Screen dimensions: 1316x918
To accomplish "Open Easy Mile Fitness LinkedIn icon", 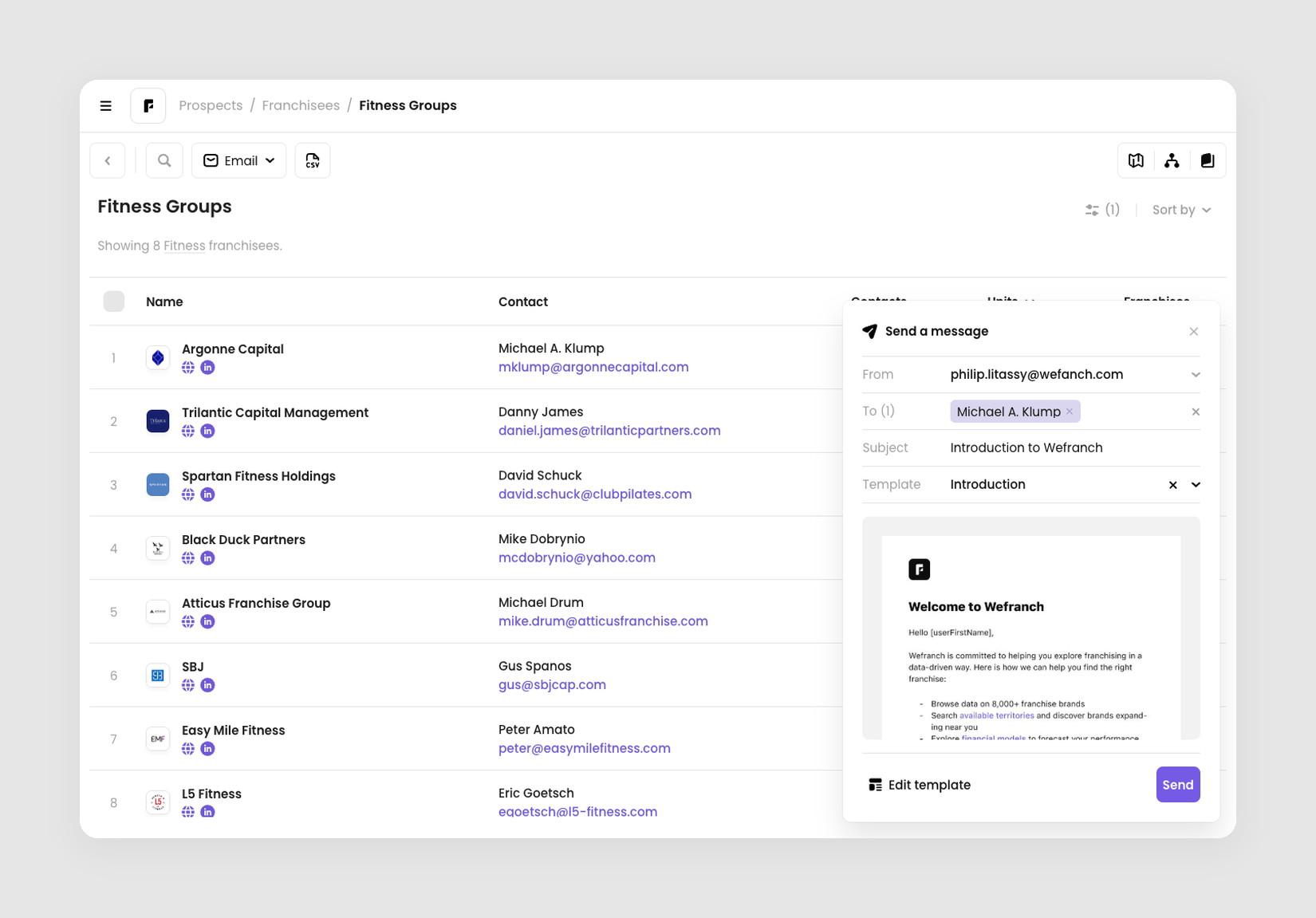I will [207, 749].
